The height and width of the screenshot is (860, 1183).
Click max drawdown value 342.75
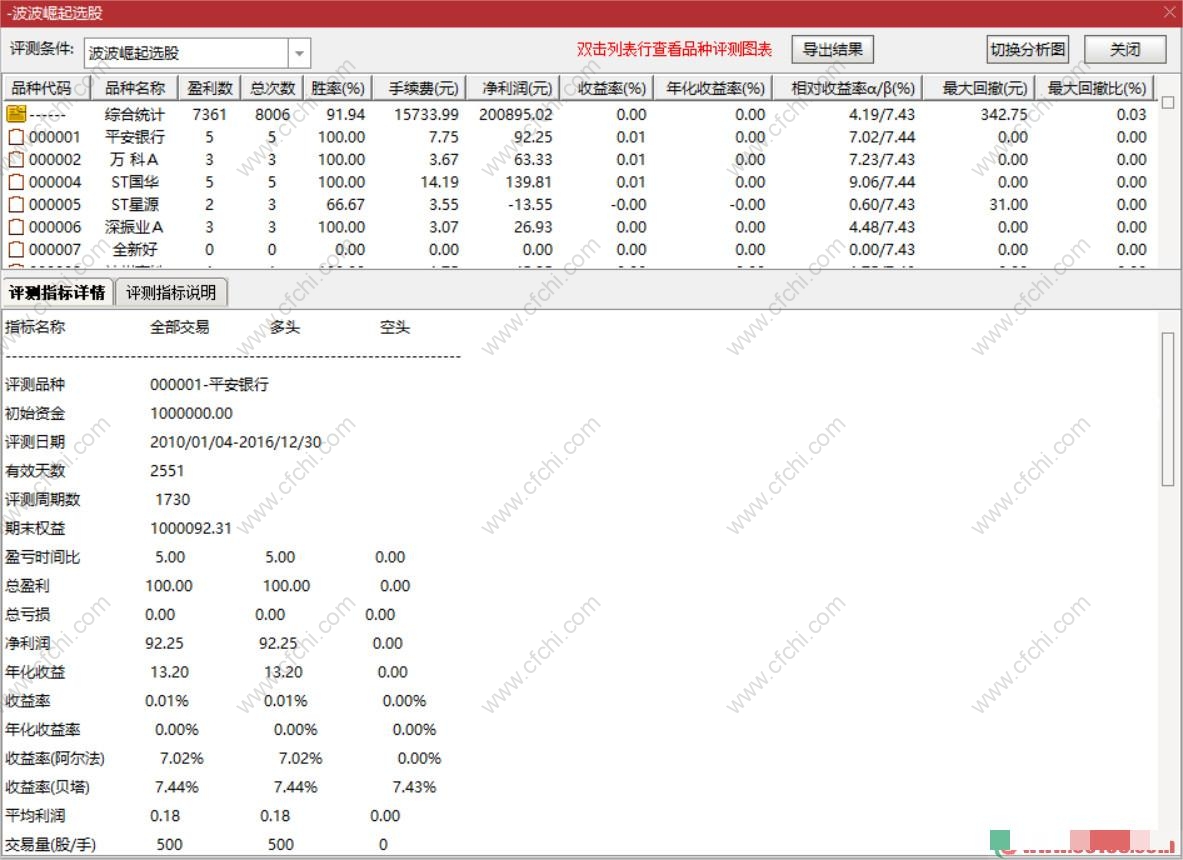[1004, 114]
